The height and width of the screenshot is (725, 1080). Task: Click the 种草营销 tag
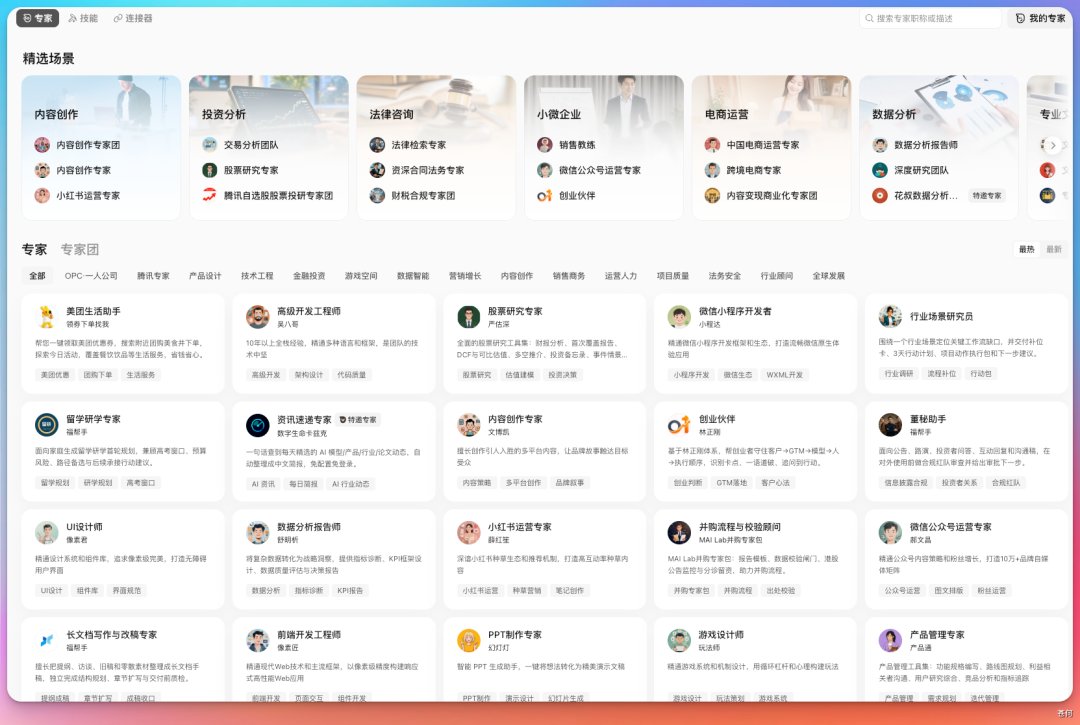527,591
